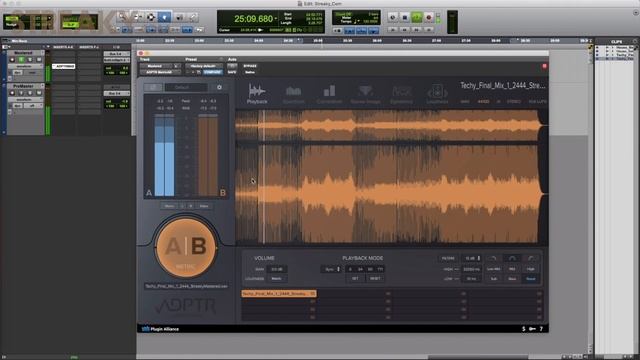Open MetricAB settings gear
Image resolution: width=640 pixels, height=360 pixels.
tap(219, 87)
